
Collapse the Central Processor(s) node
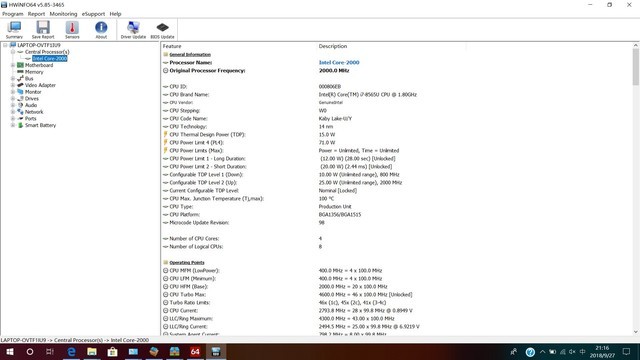click(13, 52)
